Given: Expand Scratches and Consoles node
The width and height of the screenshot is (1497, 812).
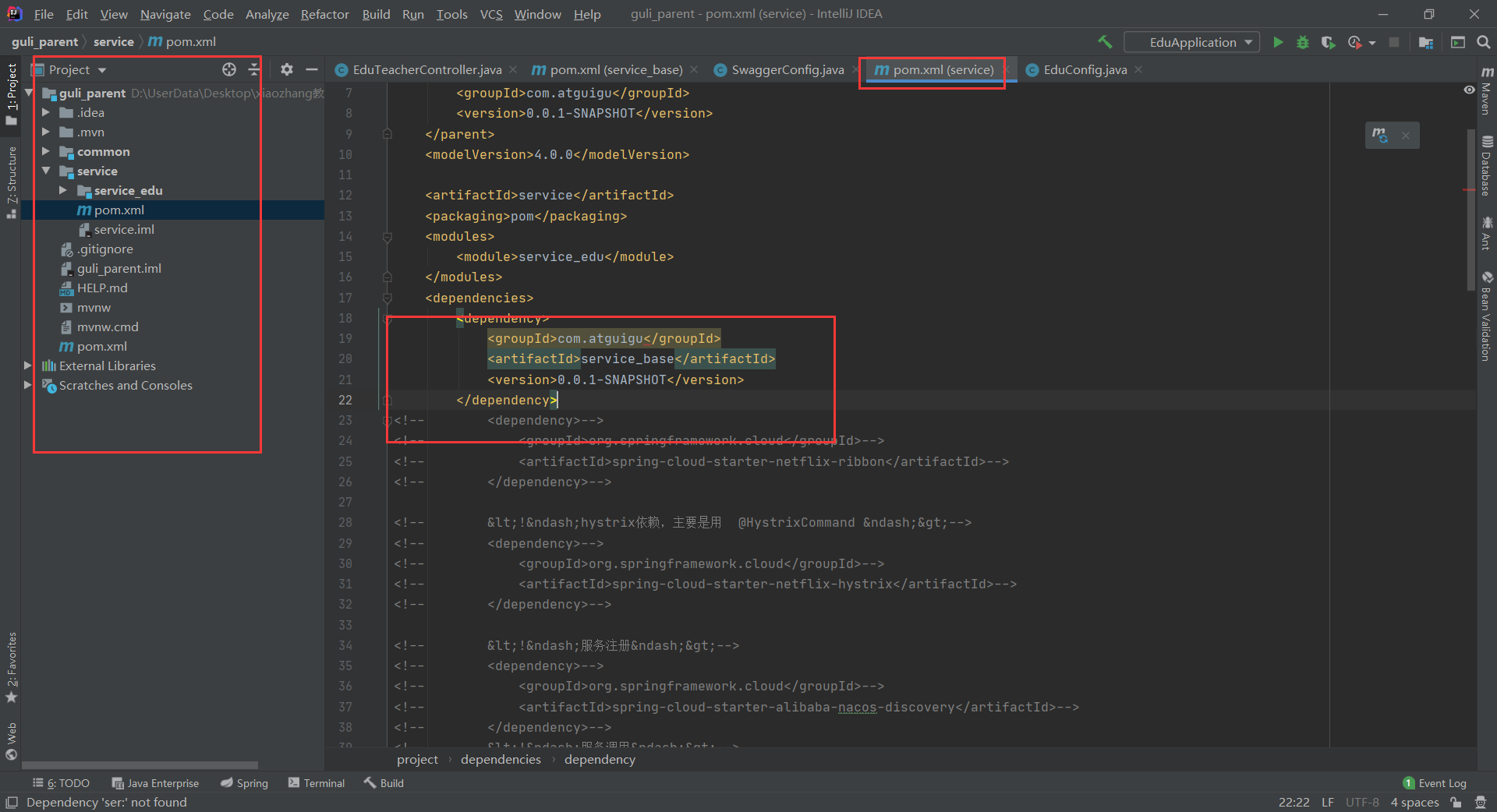Looking at the screenshot, I should pos(28,385).
